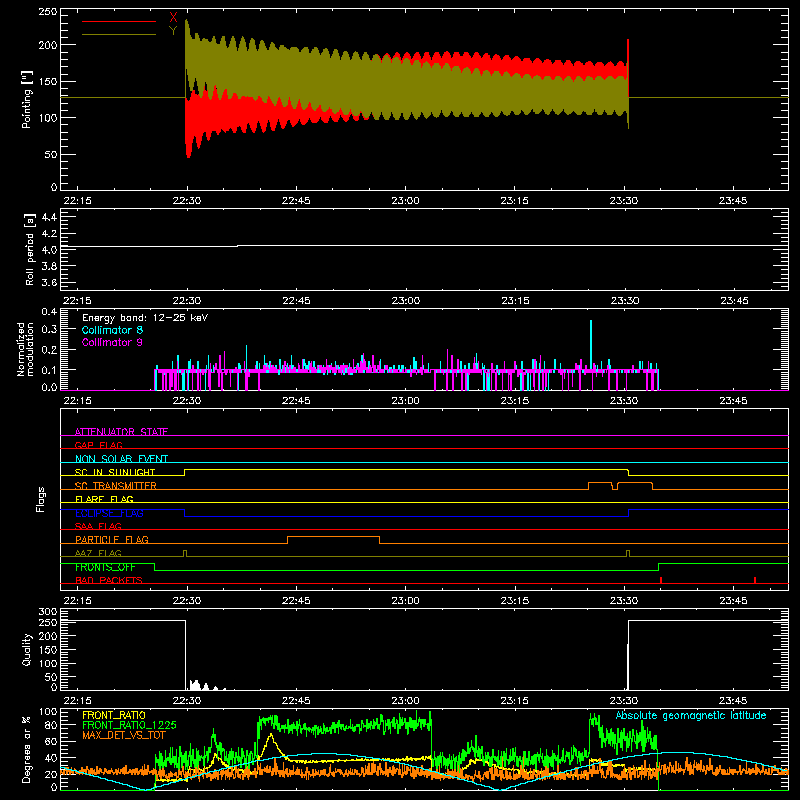800x800 pixels.
Task: Select the X legend label in Pointing plot
Action: point(173,18)
